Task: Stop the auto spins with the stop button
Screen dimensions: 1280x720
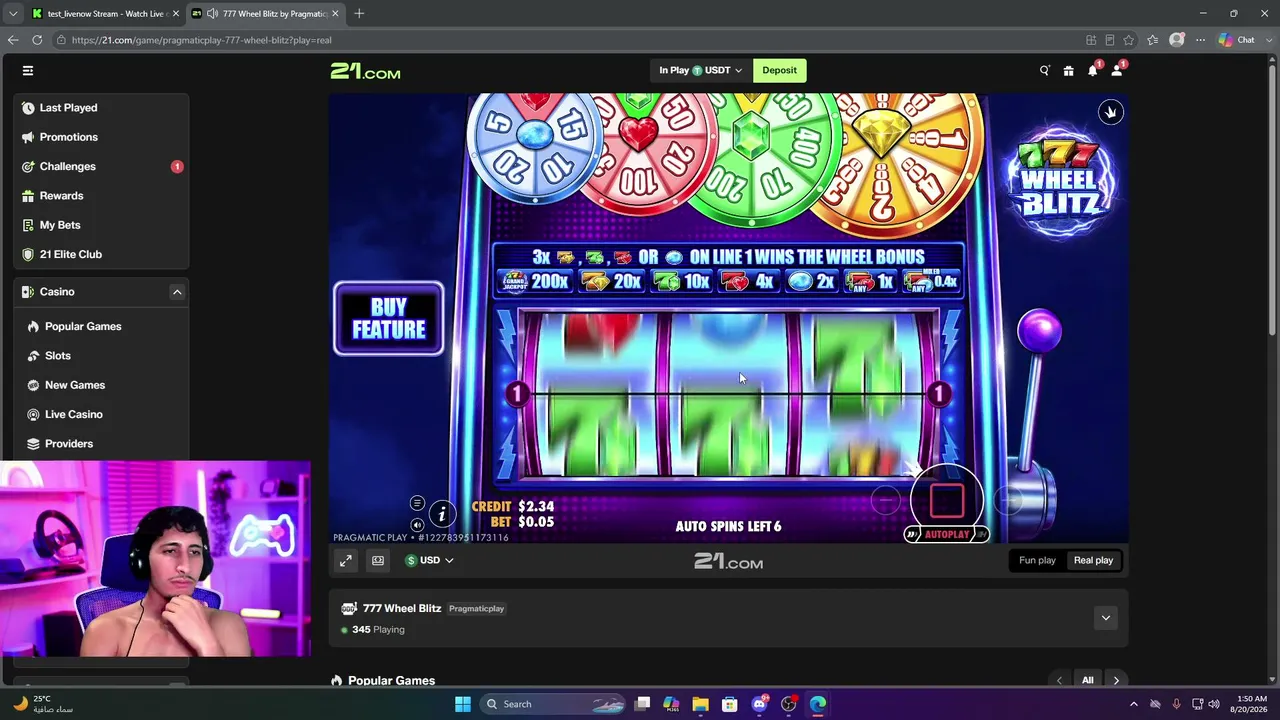Action: tap(946, 500)
